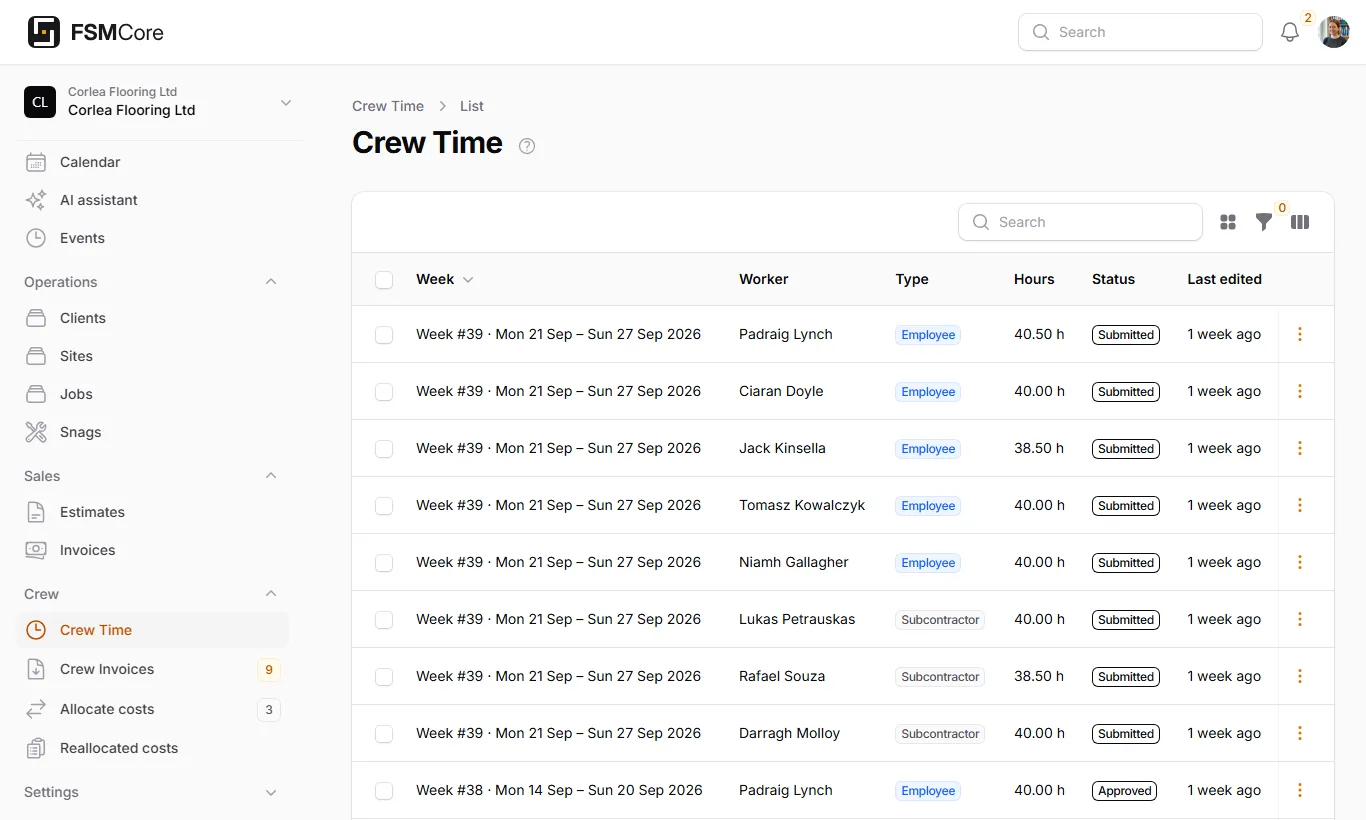Go to AI assistant
Screen dimensions: 1366x820
tap(153, 200)
